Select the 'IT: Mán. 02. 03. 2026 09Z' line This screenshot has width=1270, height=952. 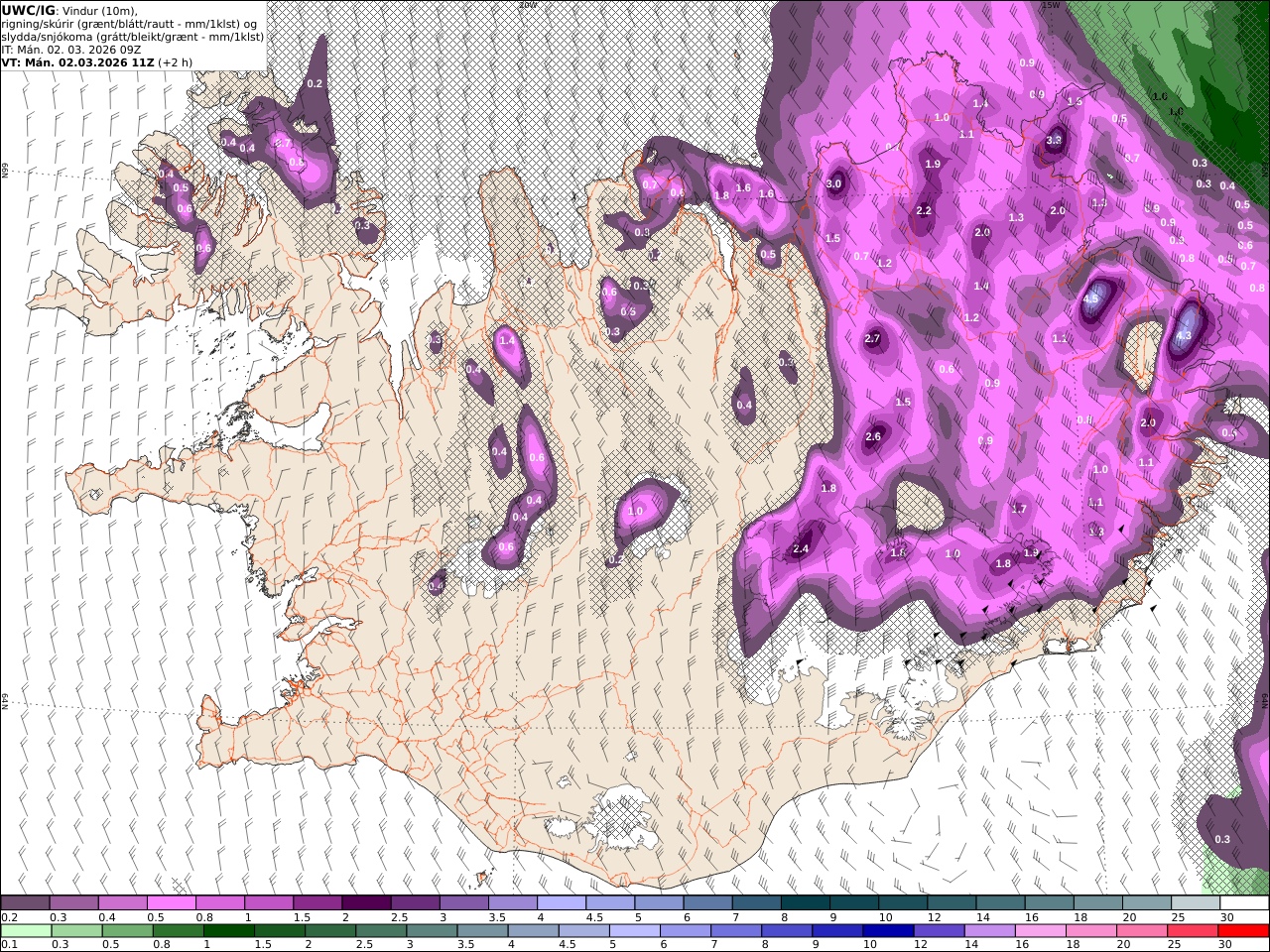pos(70,50)
